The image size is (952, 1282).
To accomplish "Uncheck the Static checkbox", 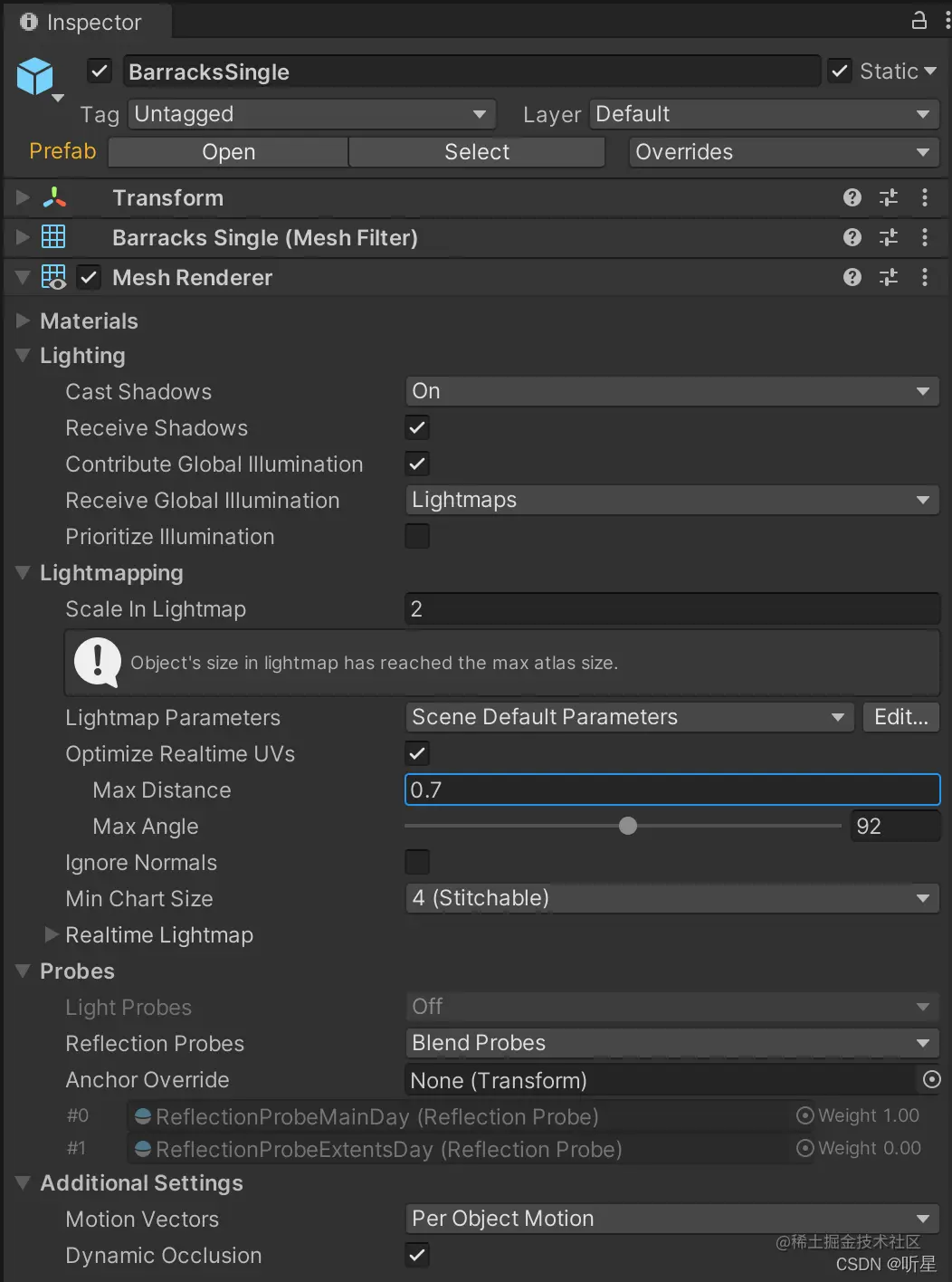I will pos(839,71).
